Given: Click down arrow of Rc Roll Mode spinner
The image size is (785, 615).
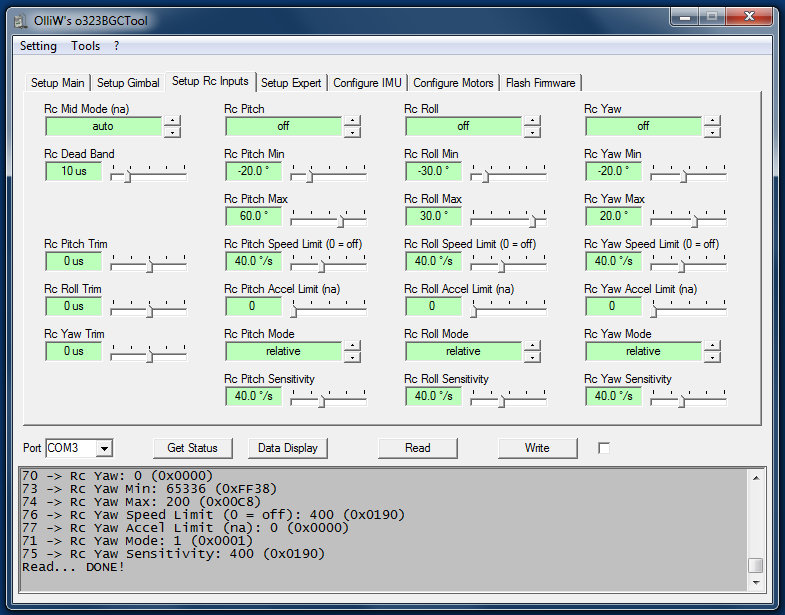Looking at the screenshot, I should 532,357.
